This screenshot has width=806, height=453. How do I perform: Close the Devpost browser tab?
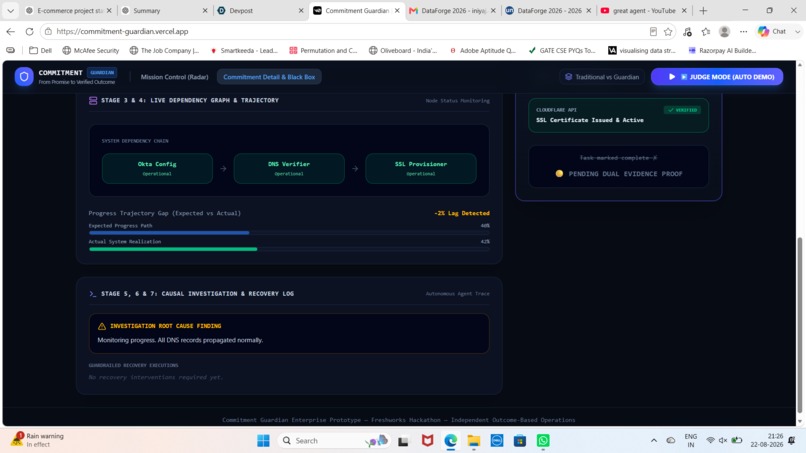click(x=301, y=10)
